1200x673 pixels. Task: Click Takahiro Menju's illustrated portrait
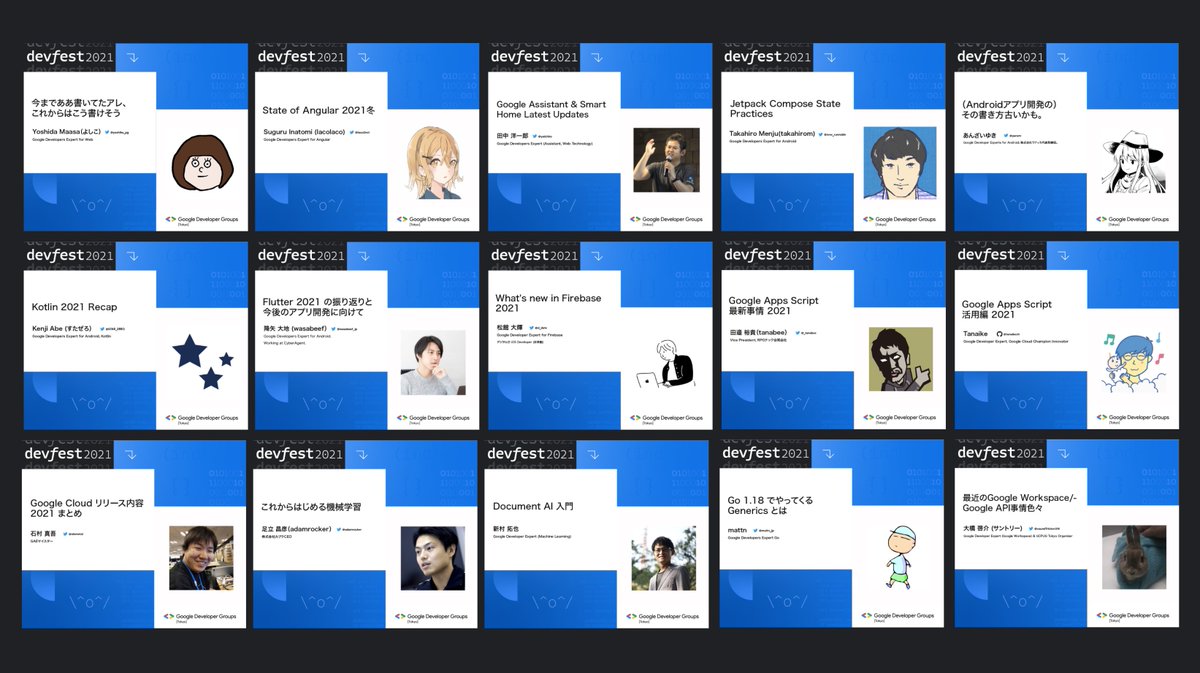899,163
